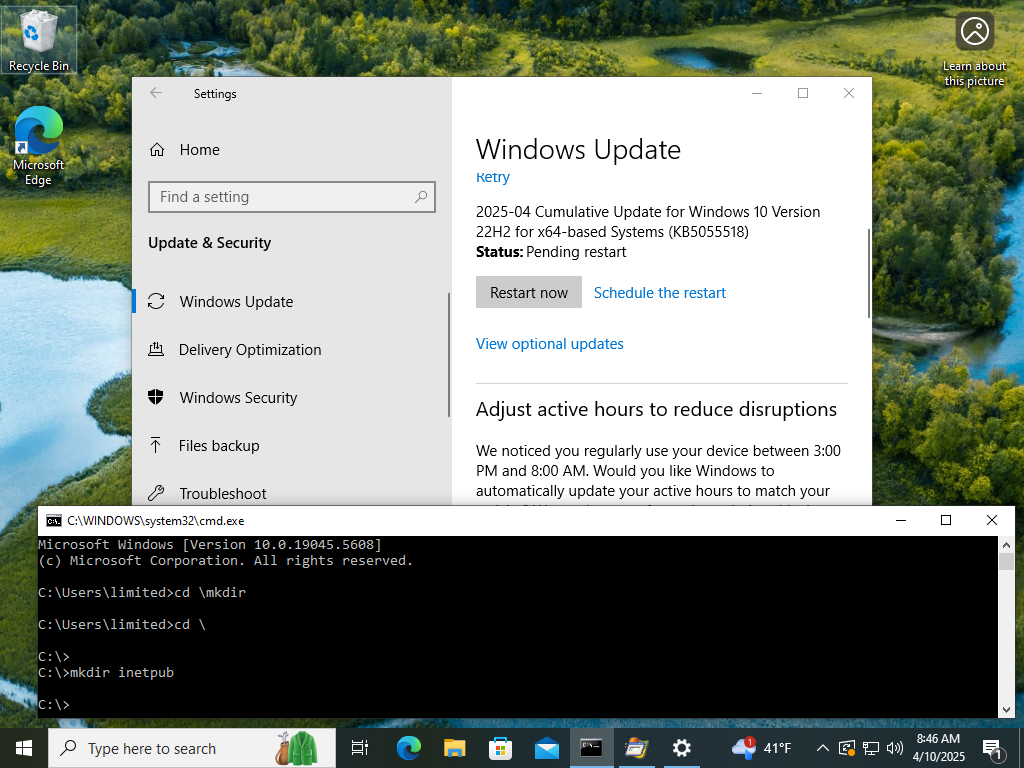Click the cmd.exe title bar icon
This screenshot has height=768, width=1024.
tap(54, 520)
